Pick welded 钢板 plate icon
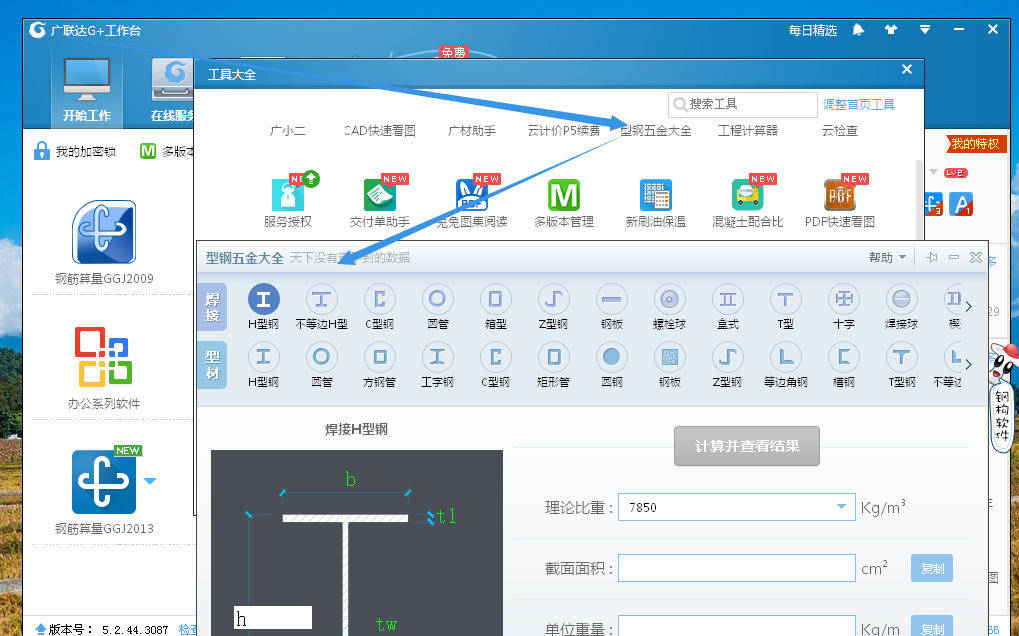Image resolution: width=1019 pixels, height=636 pixels. pyautogui.click(x=612, y=299)
